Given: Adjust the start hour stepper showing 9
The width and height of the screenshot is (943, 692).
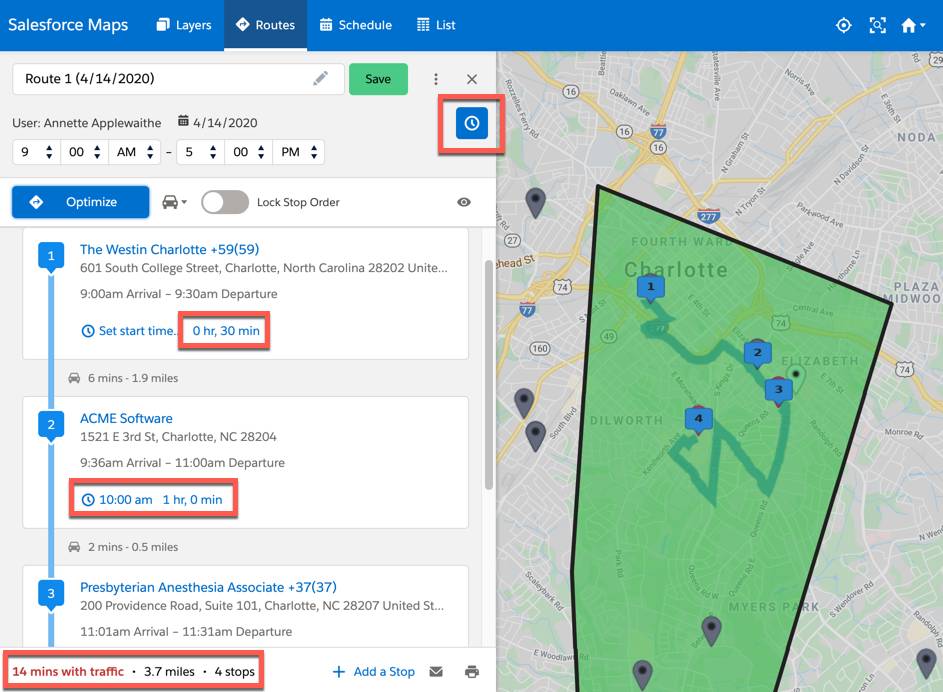Looking at the screenshot, I should [x=36, y=152].
